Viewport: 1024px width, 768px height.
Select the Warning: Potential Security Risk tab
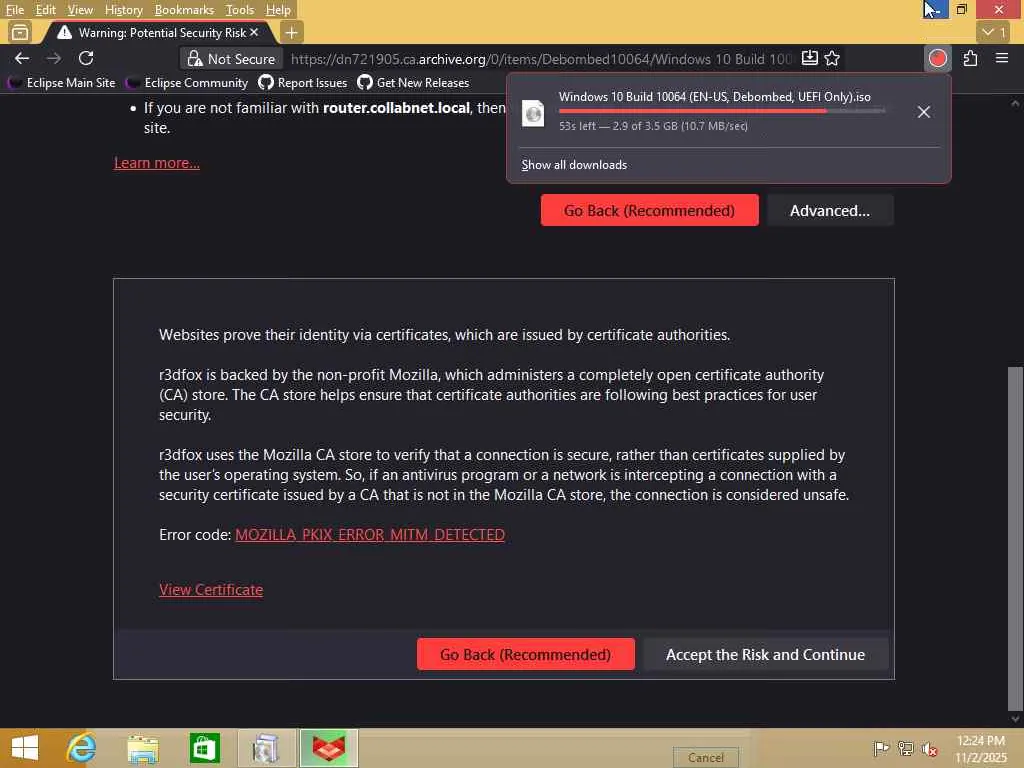click(157, 32)
